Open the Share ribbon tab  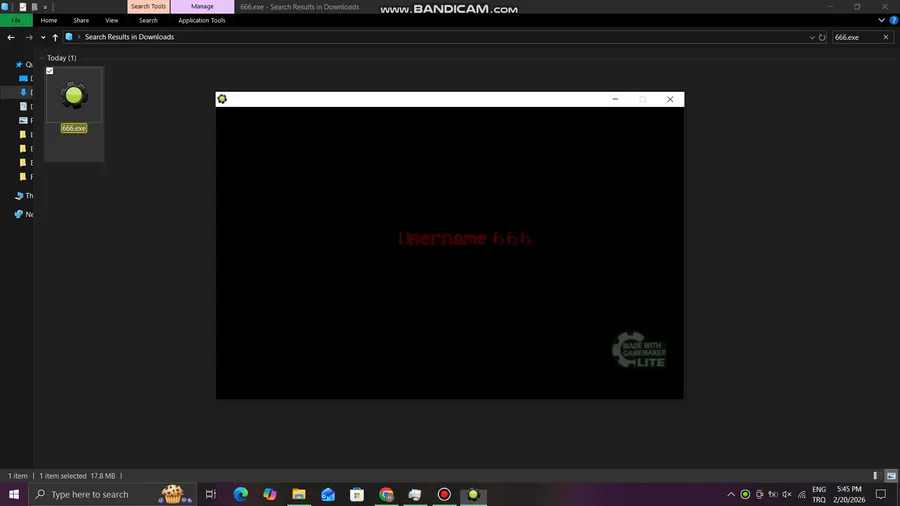[x=81, y=20]
